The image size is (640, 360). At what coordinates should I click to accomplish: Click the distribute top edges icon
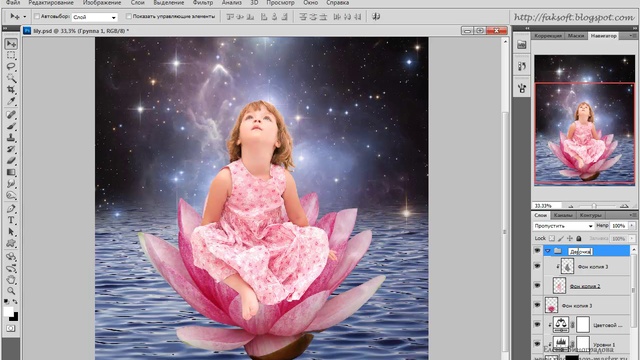click(303, 17)
